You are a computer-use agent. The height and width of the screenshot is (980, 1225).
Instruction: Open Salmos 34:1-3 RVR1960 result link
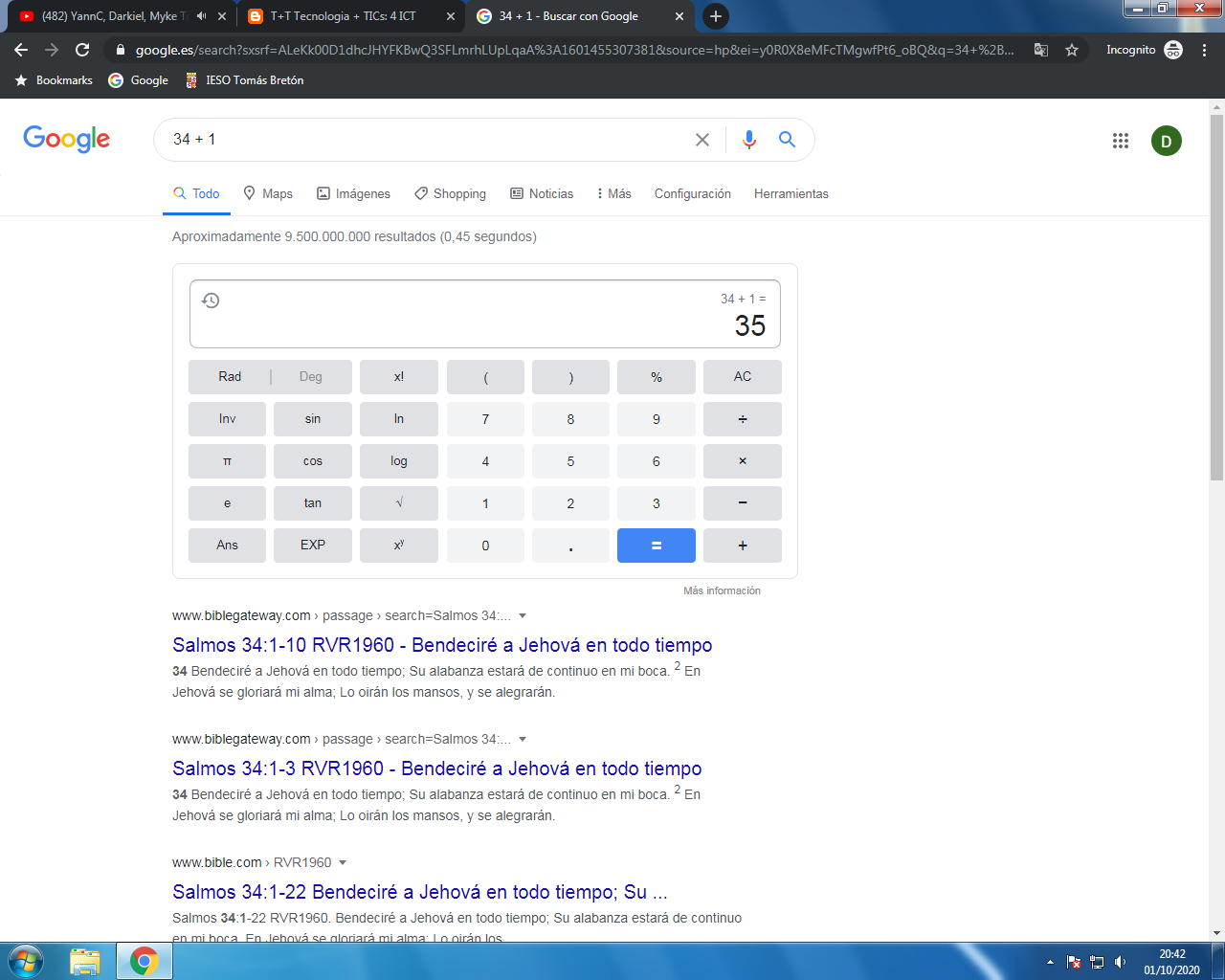(x=437, y=768)
